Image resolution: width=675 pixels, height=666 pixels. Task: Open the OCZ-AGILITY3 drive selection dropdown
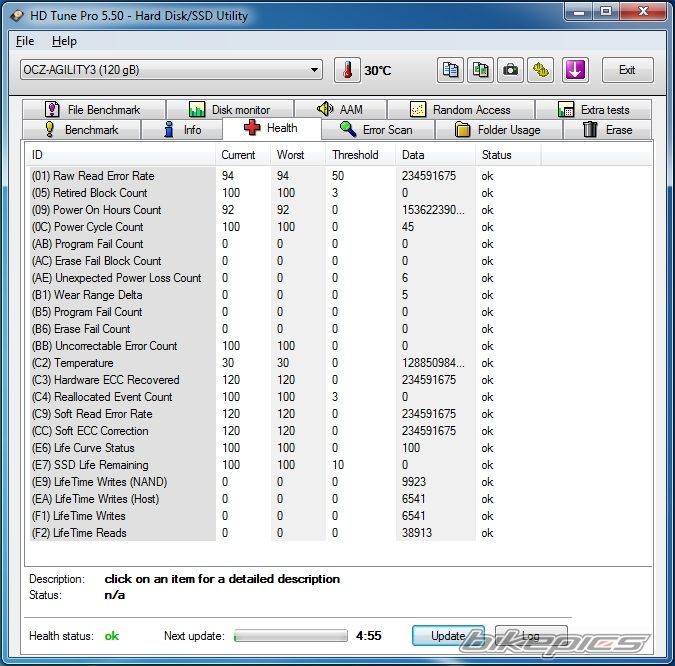[x=170, y=70]
